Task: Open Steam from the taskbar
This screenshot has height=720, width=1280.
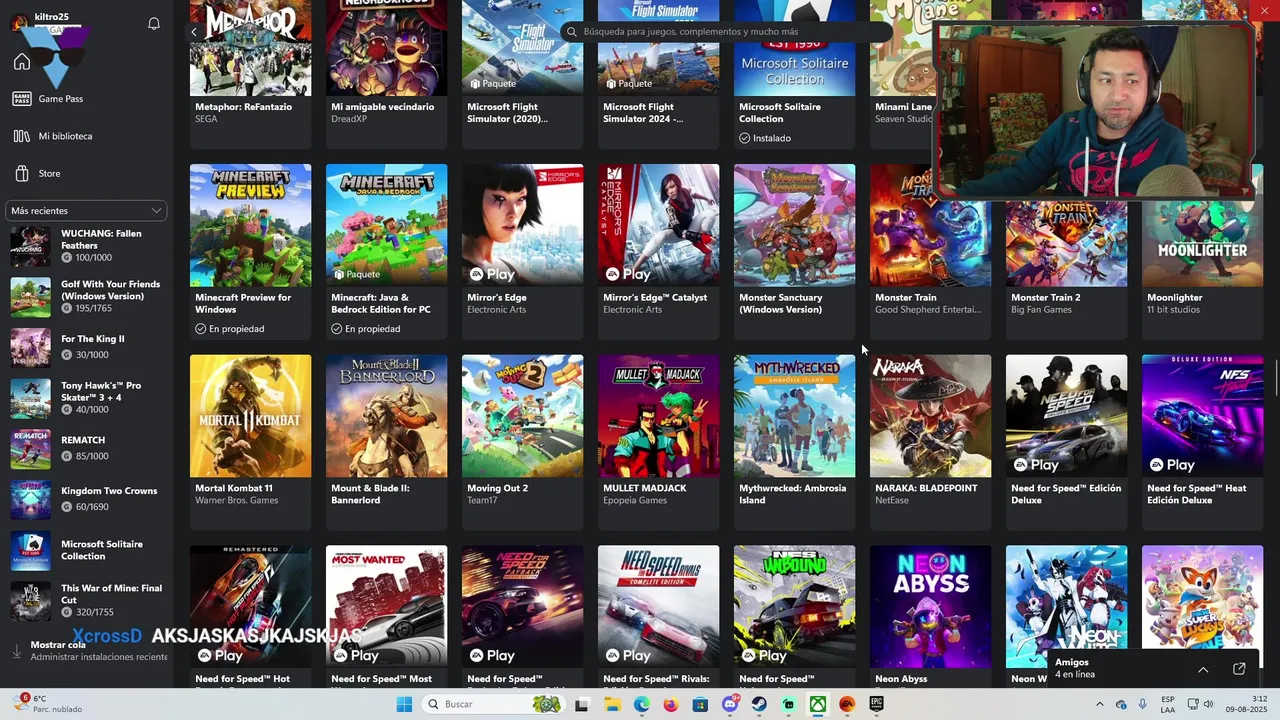Action: click(759, 705)
